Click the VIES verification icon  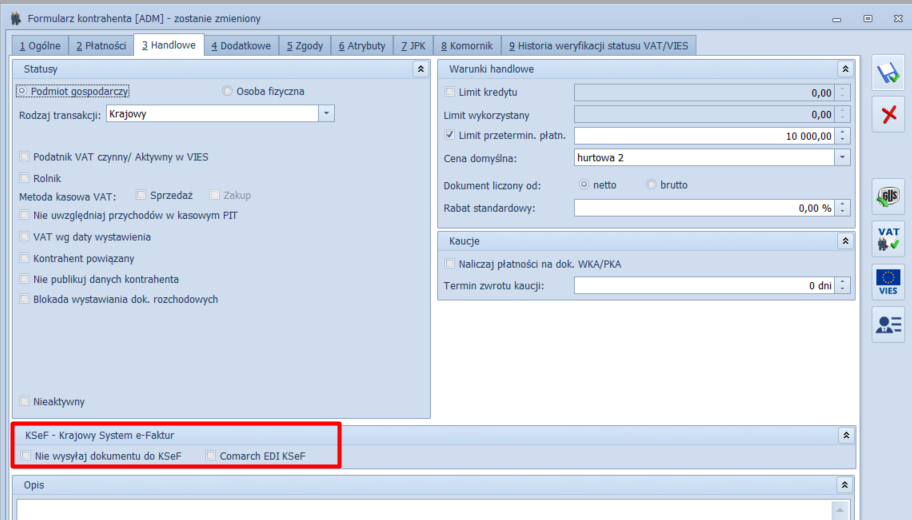pos(888,282)
